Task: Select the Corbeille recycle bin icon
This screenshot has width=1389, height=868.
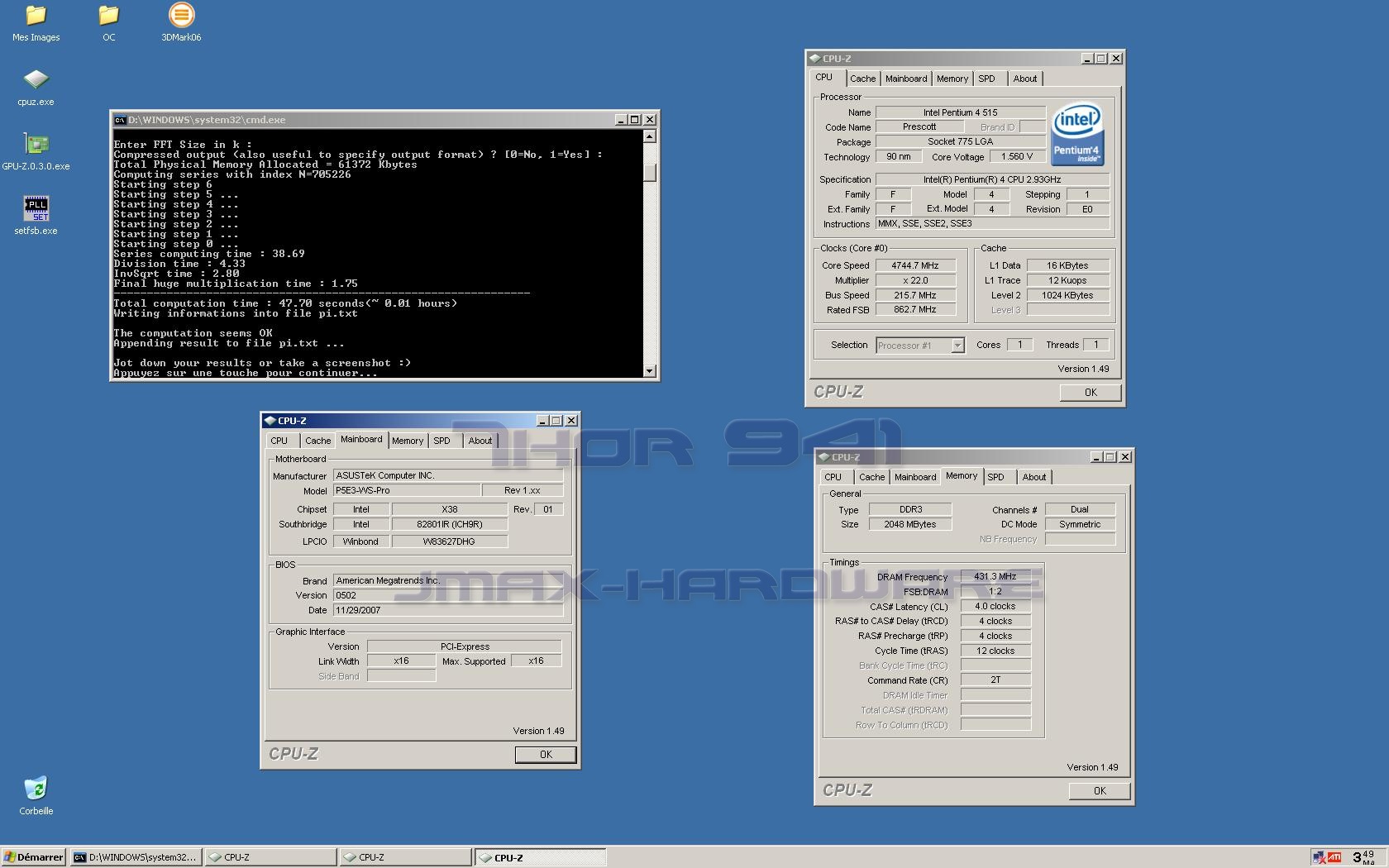Action: (x=36, y=797)
